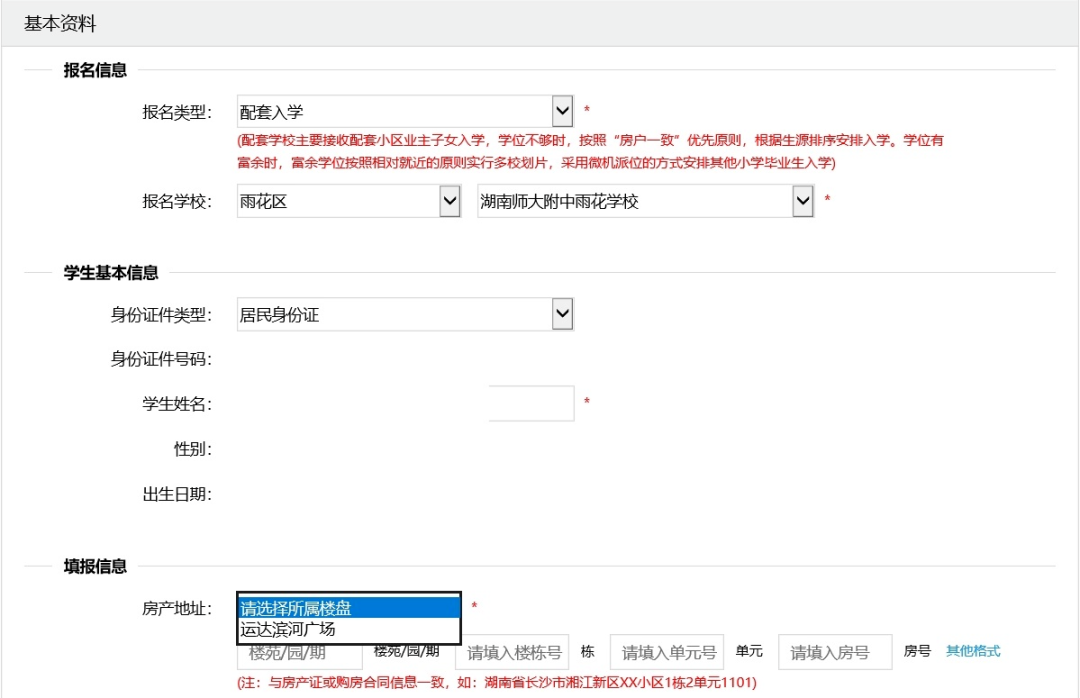
Task: Click the 房产地址 label
Action: tap(177, 608)
